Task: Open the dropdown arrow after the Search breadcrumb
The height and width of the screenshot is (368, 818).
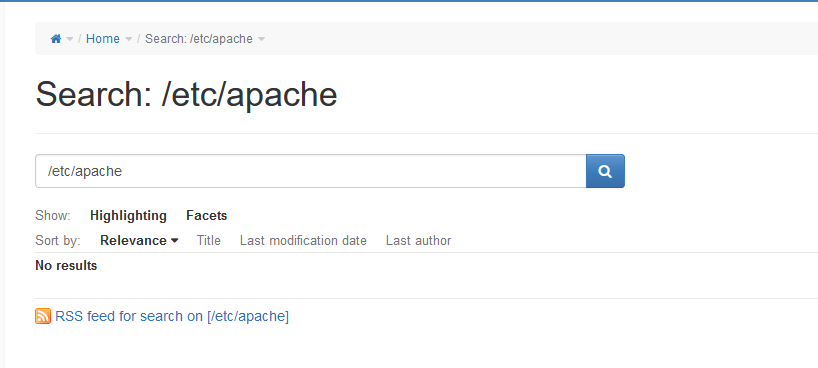Action: coord(261,39)
